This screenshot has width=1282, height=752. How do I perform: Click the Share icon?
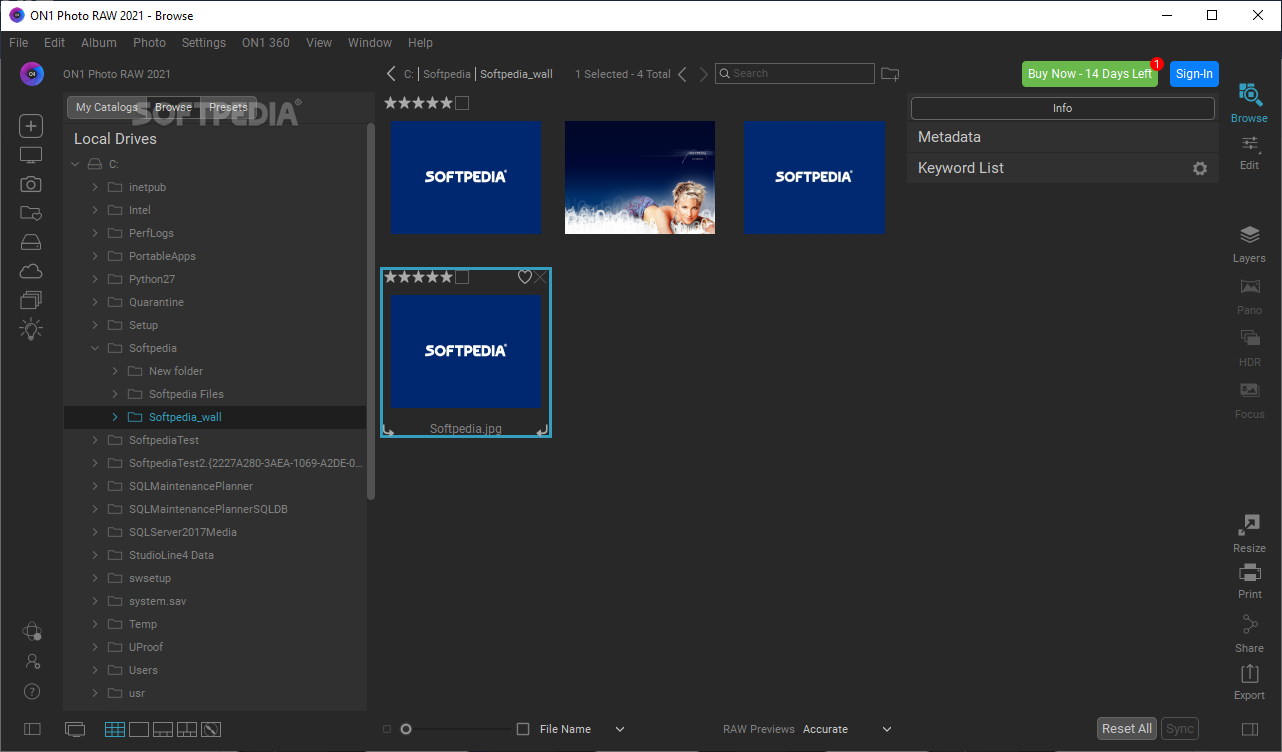pos(1249,625)
